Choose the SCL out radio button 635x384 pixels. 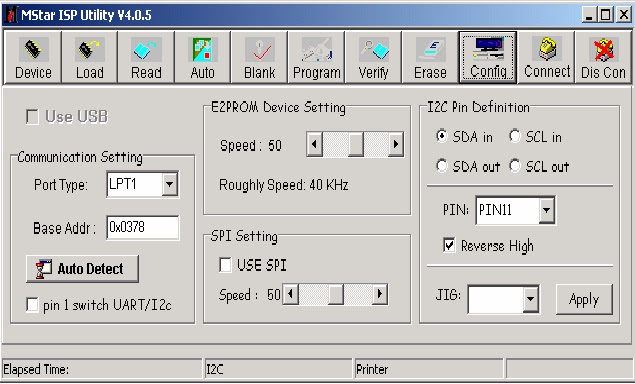[515, 166]
